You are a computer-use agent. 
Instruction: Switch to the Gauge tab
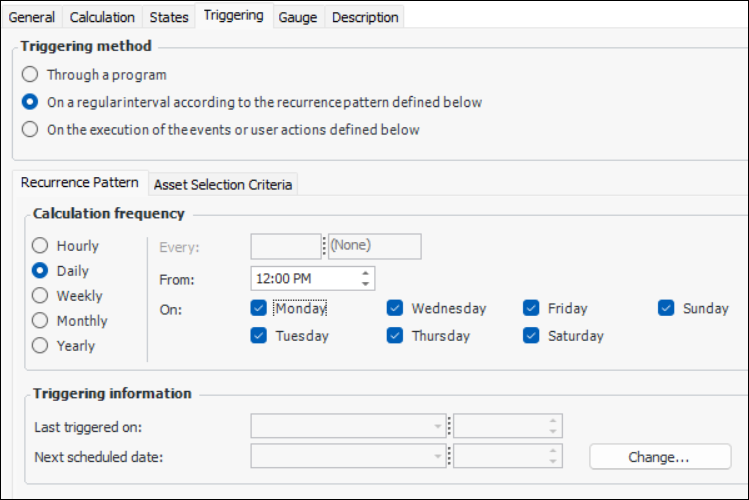pyautogui.click(x=298, y=17)
